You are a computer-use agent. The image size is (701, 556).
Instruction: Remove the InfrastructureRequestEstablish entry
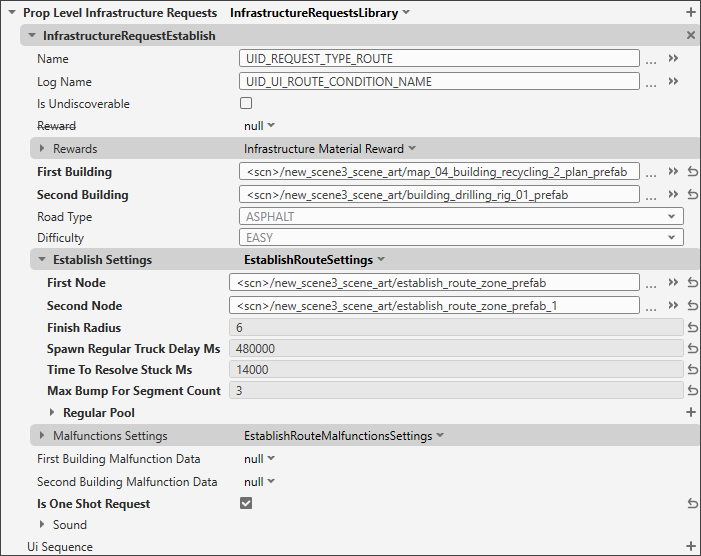[x=691, y=35]
